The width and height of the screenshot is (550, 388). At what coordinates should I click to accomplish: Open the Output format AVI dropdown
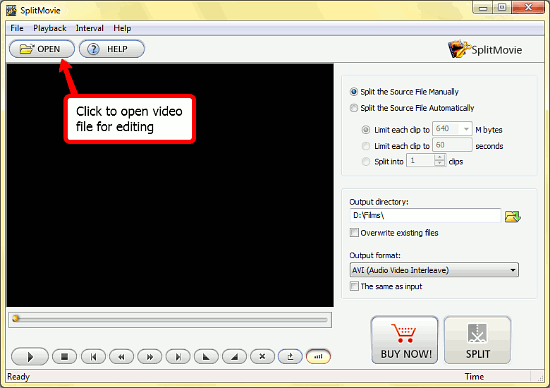[434, 270]
